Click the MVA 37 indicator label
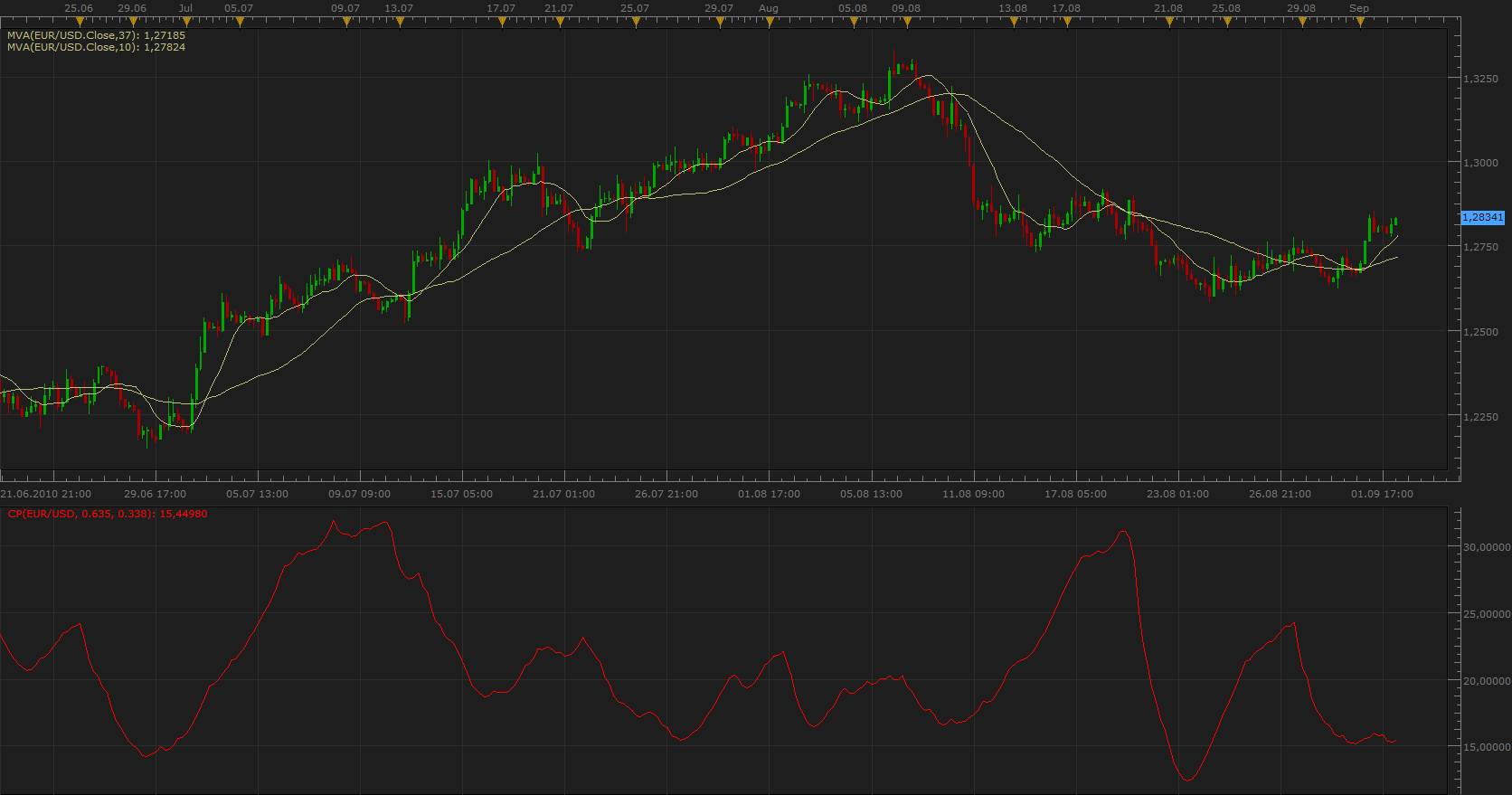 tap(96, 35)
